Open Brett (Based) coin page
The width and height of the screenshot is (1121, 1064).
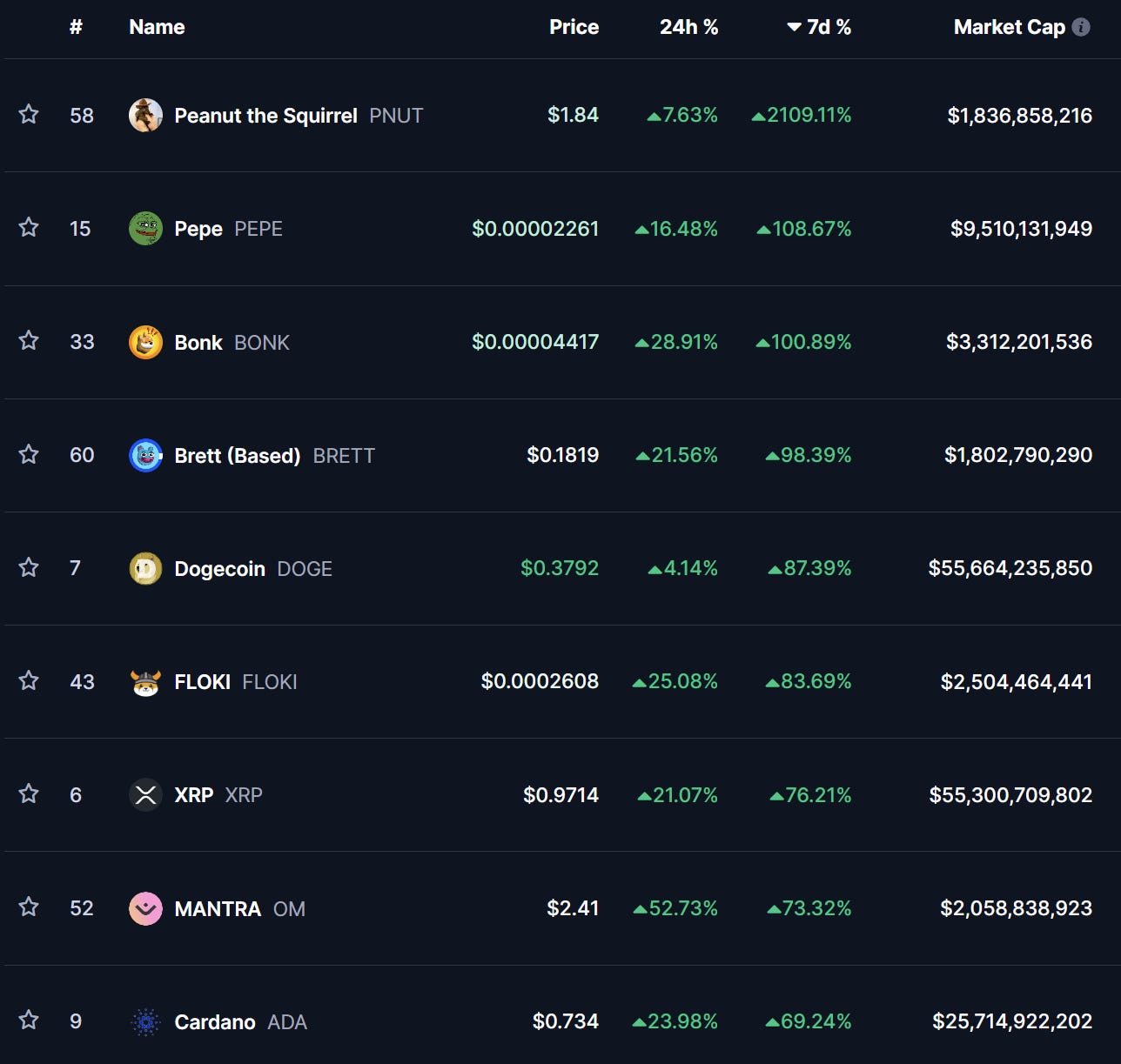pyautogui.click(x=237, y=456)
